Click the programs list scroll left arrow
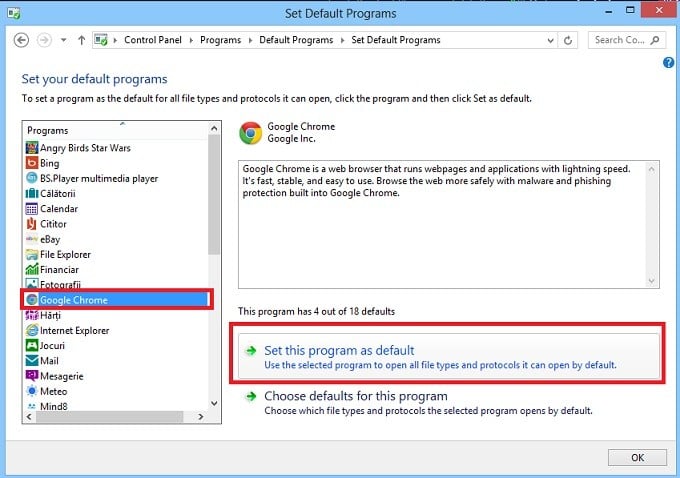The height and width of the screenshot is (478, 680). 29,416
